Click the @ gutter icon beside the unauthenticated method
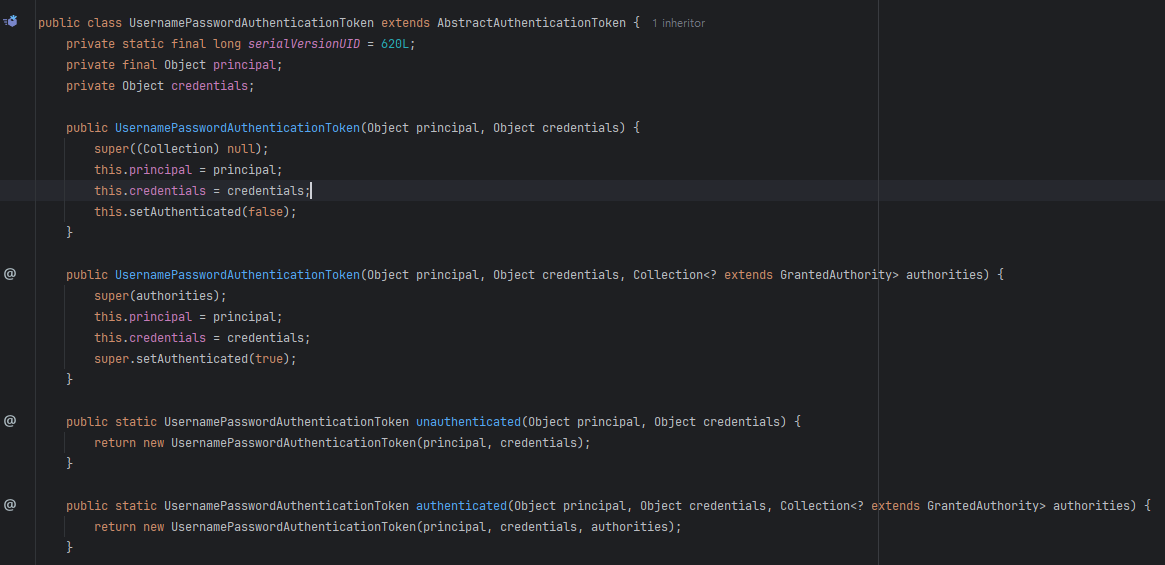The width and height of the screenshot is (1165, 565). [x=10, y=421]
